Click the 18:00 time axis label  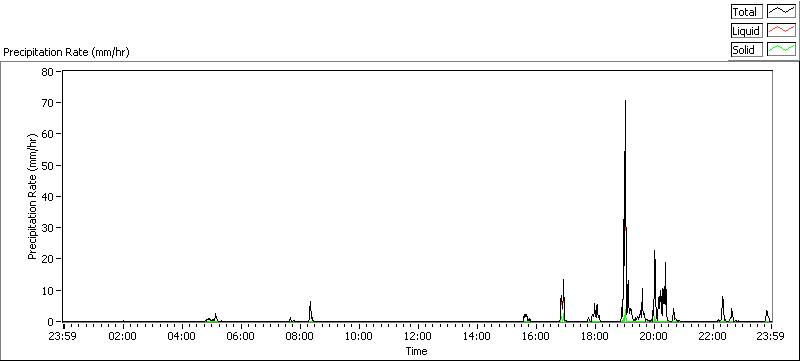(x=595, y=336)
